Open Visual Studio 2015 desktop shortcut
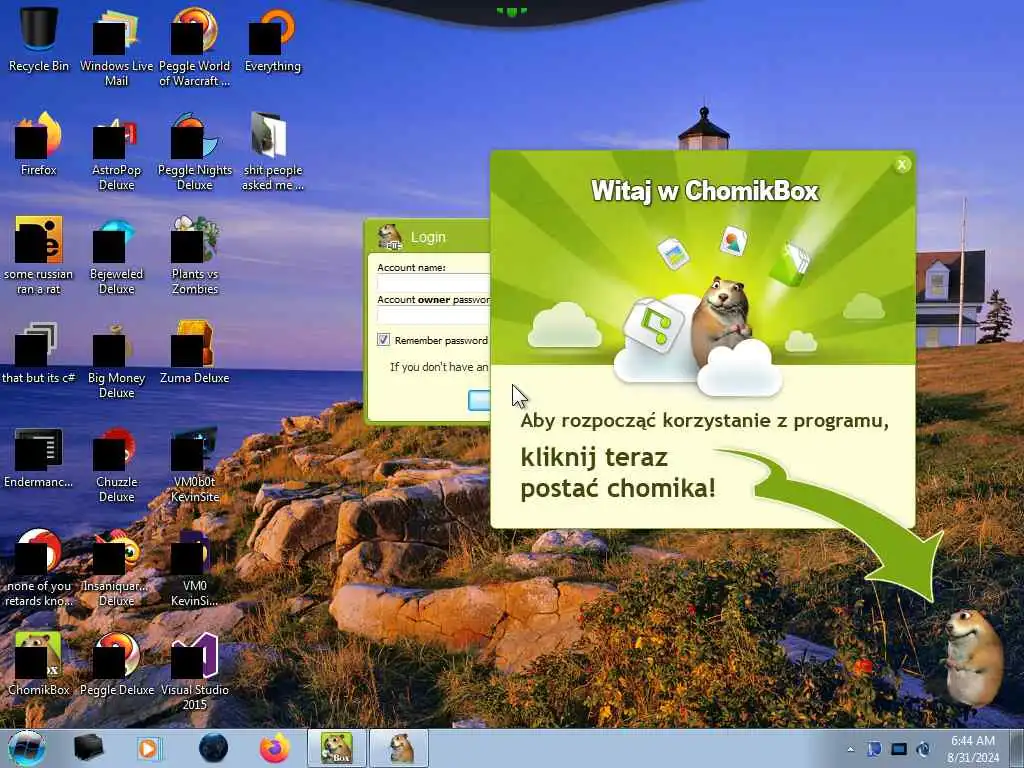 [x=195, y=670]
